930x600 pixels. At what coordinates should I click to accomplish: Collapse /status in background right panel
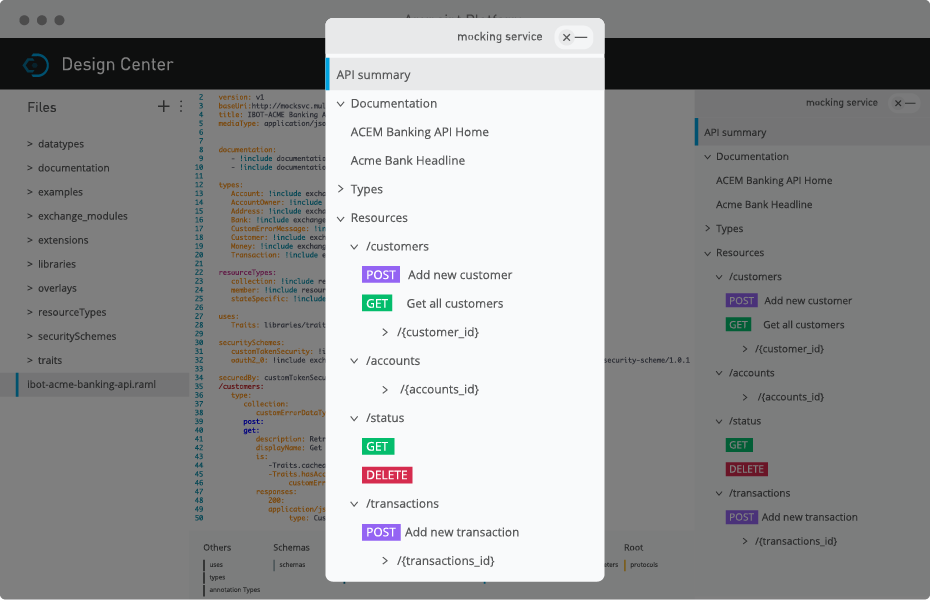[x=719, y=421]
